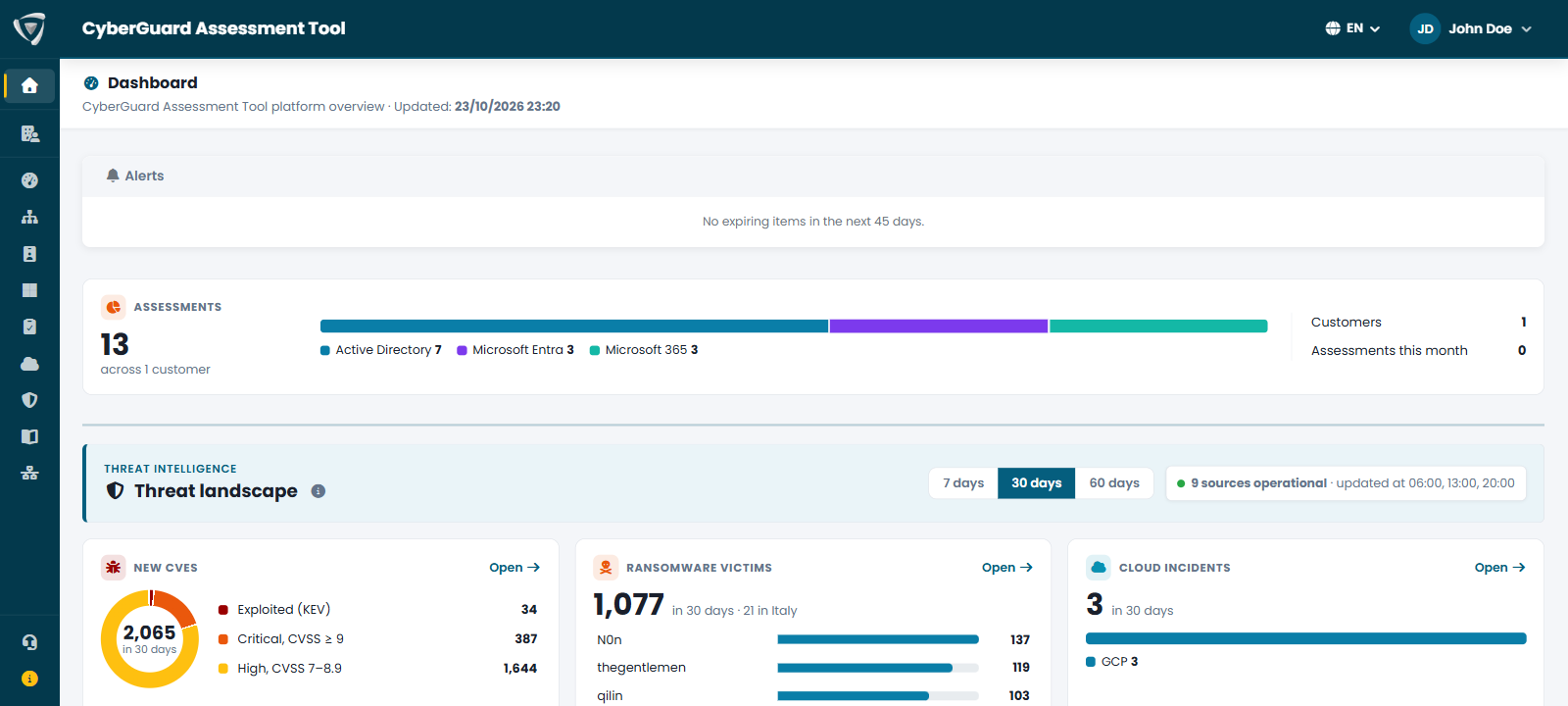Image resolution: width=1568 pixels, height=706 pixels.
Task: Click the Cloud Incidents cloud icon
Action: pos(1099,568)
